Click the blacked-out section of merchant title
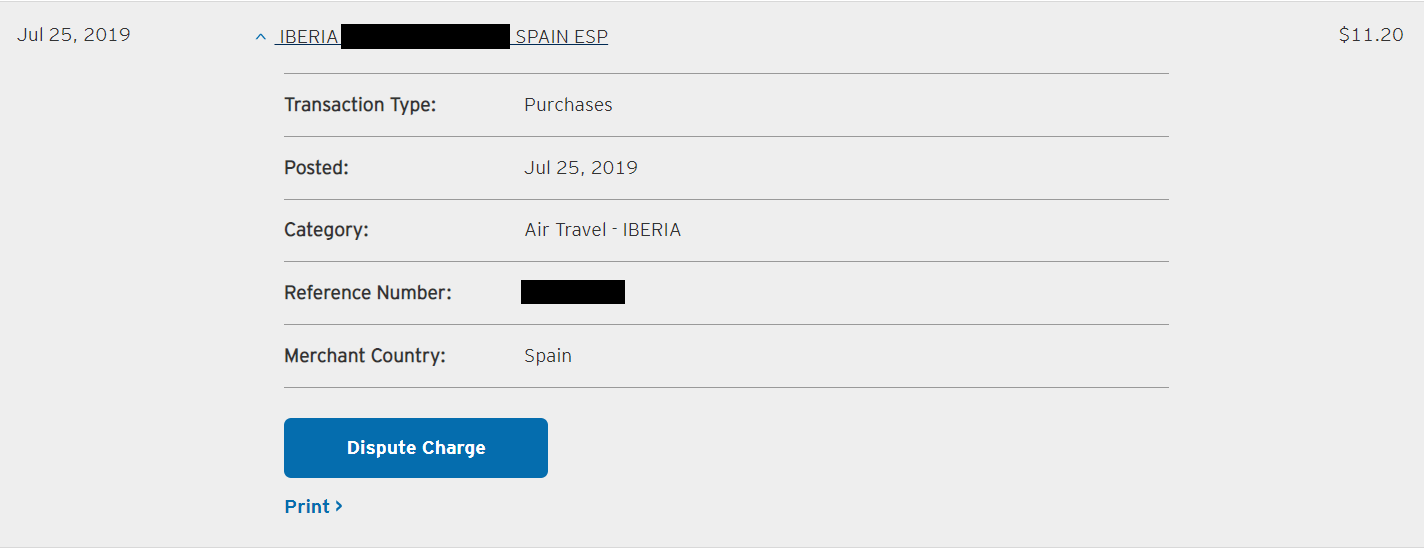 (x=426, y=37)
